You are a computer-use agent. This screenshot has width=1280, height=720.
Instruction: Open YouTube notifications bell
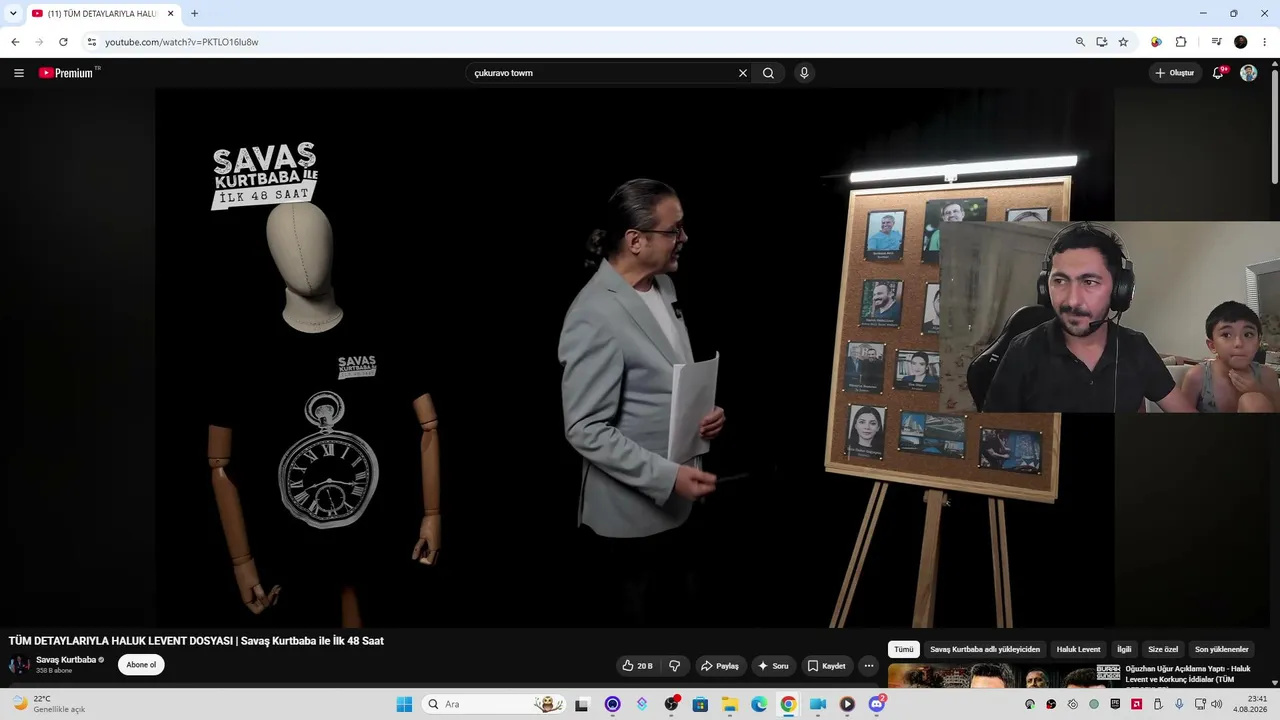tap(1218, 73)
